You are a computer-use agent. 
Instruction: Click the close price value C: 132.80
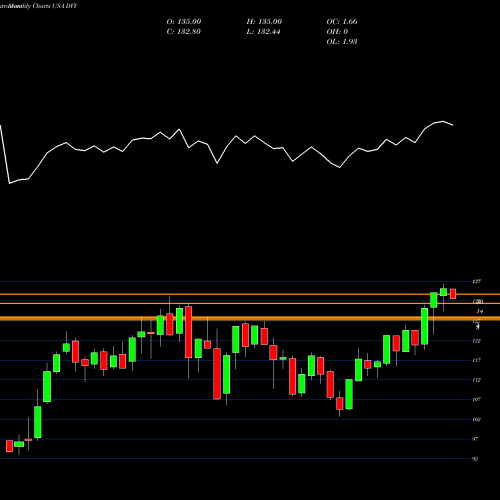tap(183, 31)
